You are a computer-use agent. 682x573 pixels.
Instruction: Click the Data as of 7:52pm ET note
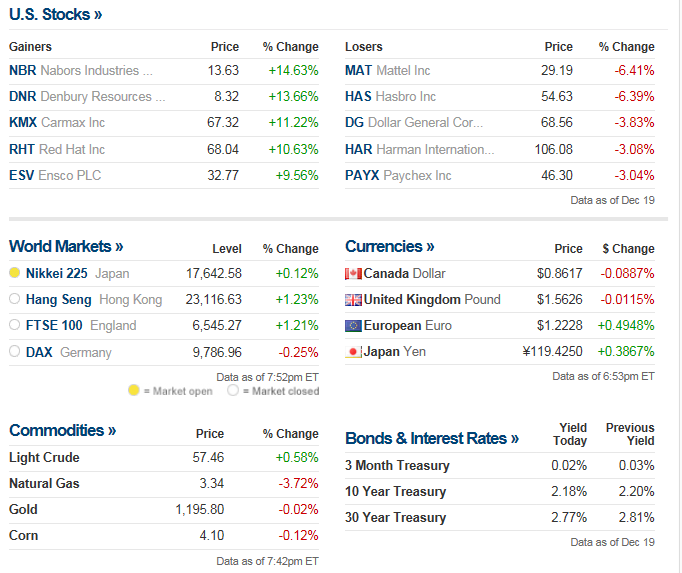[x=267, y=377]
